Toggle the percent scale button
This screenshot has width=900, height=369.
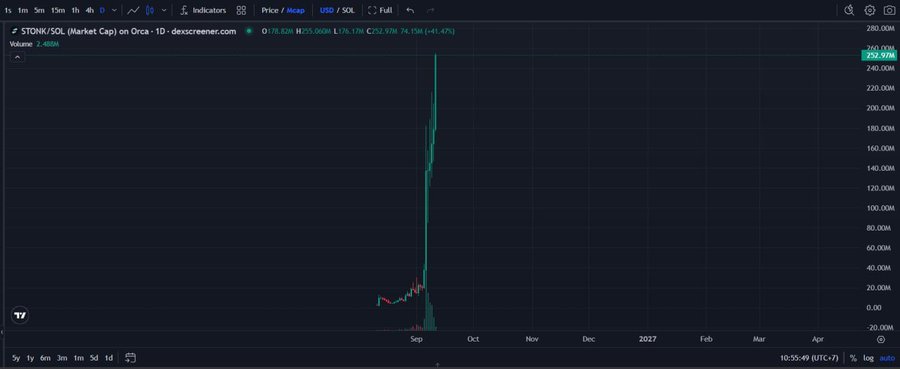[x=854, y=358]
